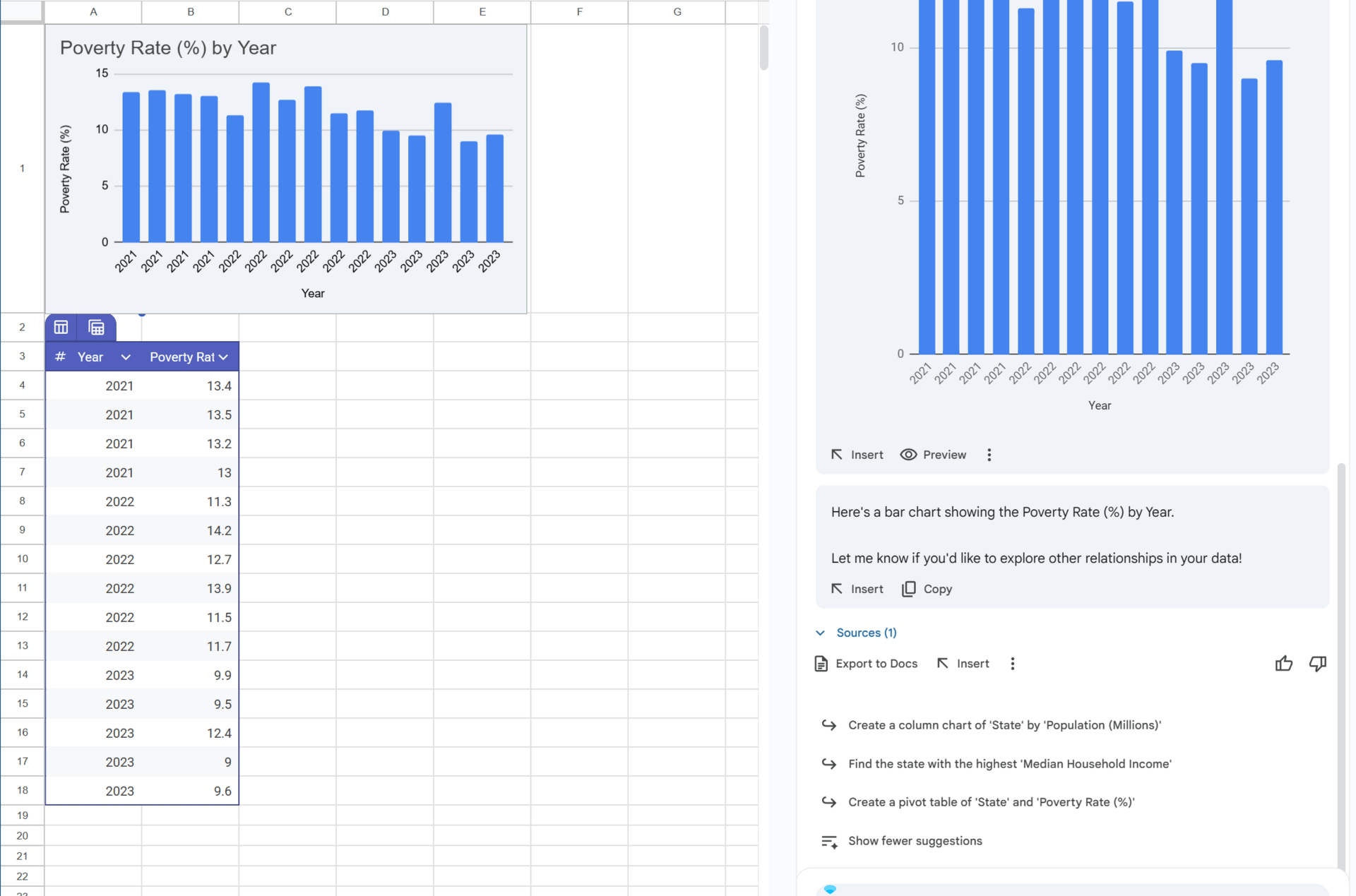1356x896 pixels.
Task: Select cell with value 14.2
Action: [x=191, y=530]
